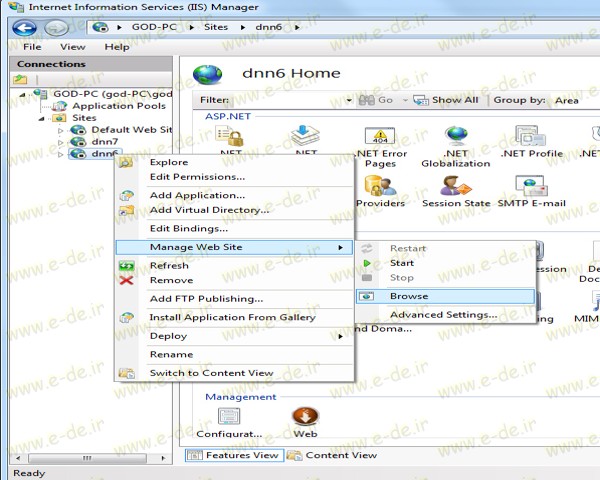Choose Advanced Settings in submenu

445,315
